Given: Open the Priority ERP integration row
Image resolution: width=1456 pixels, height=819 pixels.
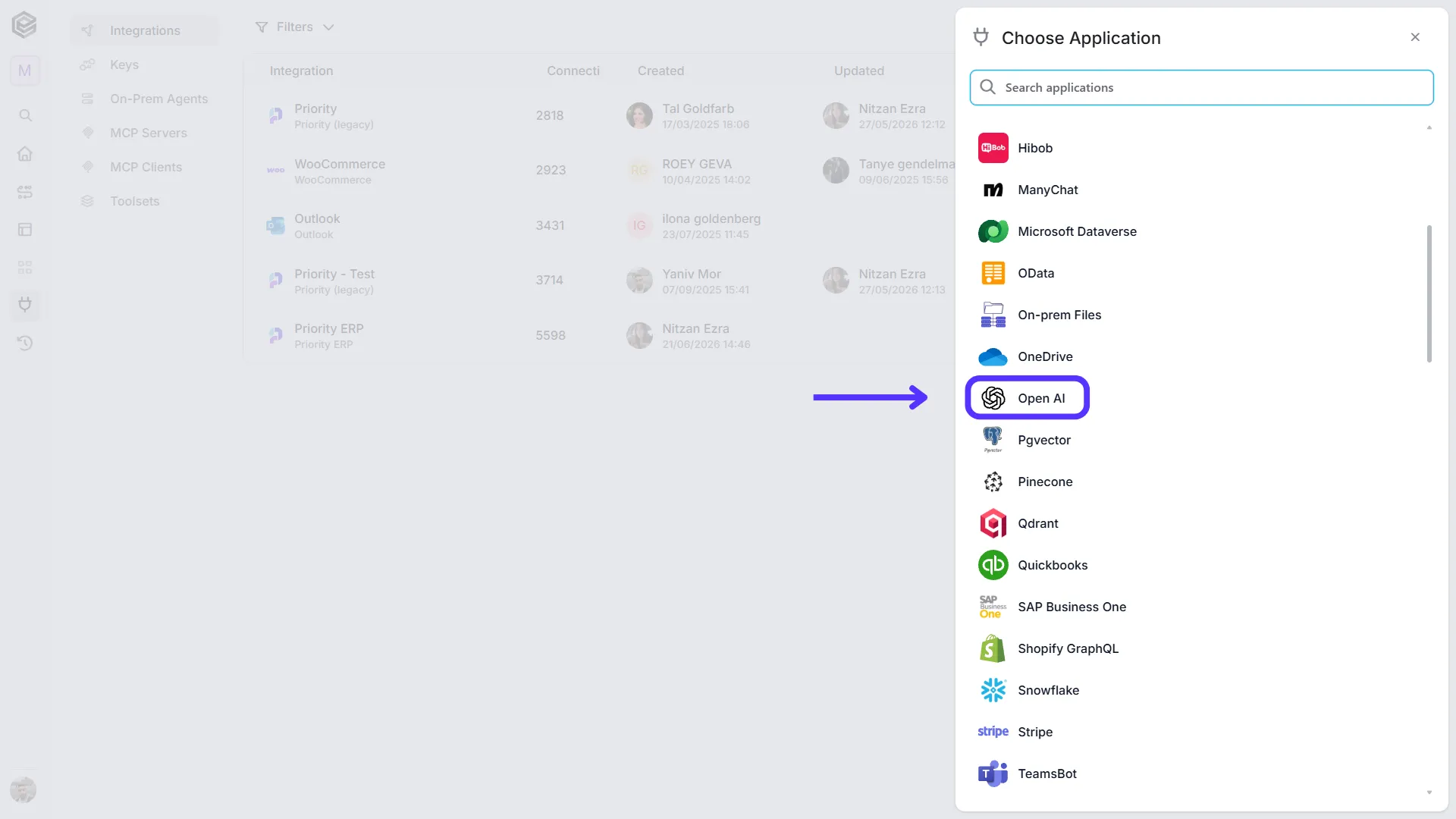Looking at the screenshot, I should click(x=599, y=336).
